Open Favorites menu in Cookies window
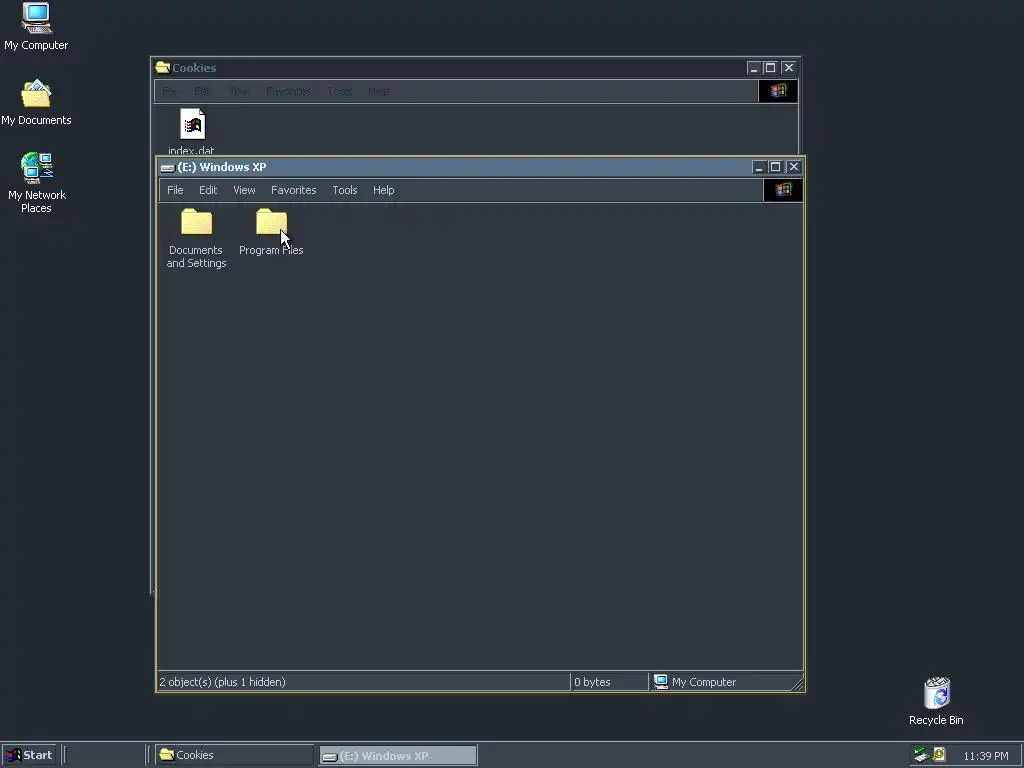This screenshot has height=768, width=1024. pos(289,91)
